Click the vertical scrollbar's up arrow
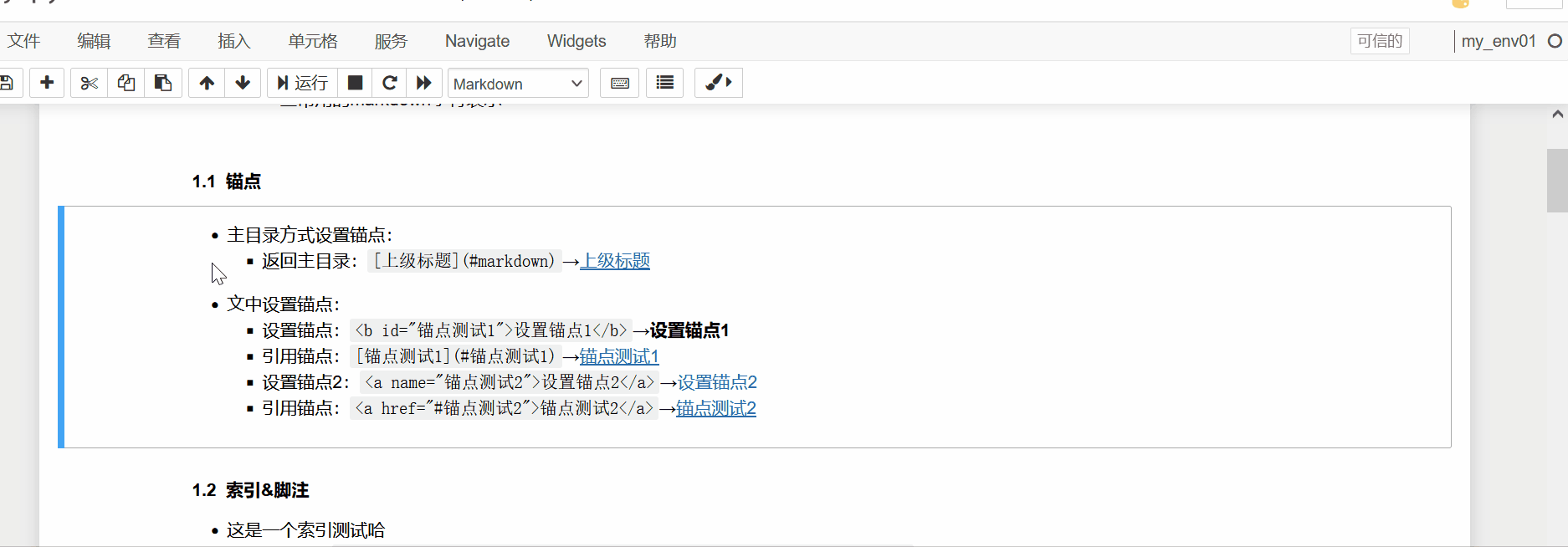Viewport: 1568px width, 547px height. pyautogui.click(x=1557, y=115)
